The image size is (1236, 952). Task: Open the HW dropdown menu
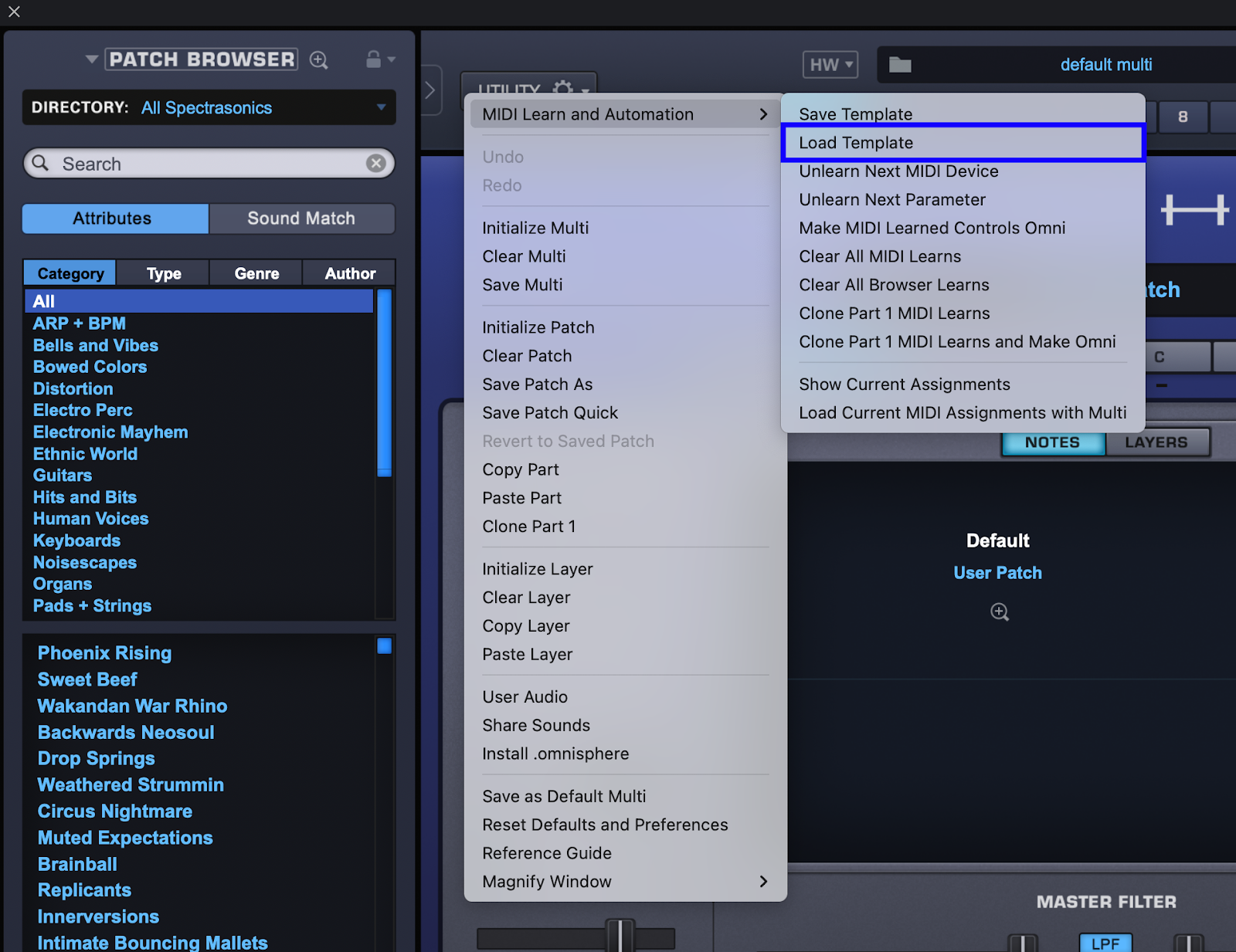point(830,65)
